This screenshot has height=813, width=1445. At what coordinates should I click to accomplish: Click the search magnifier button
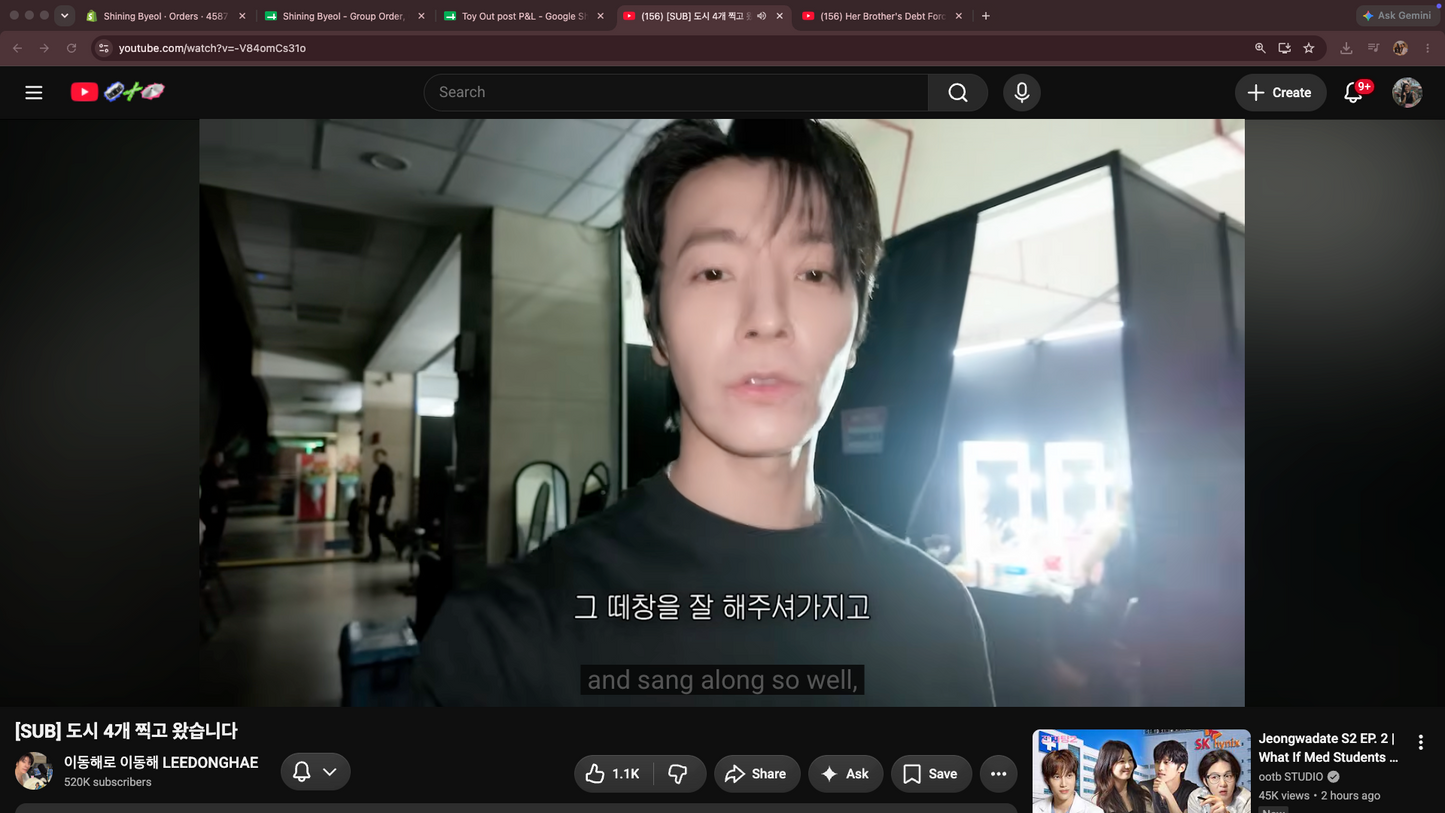point(958,92)
